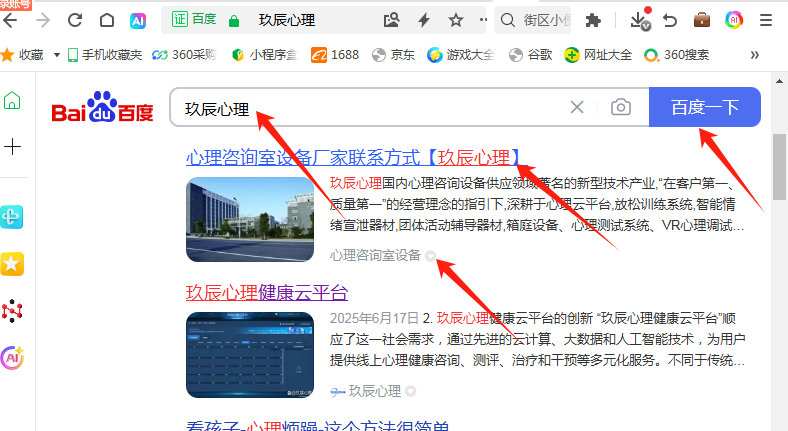Add new sidebar item with plus icon
Viewport: 788px width, 431px height.
click(x=12, y=147)
